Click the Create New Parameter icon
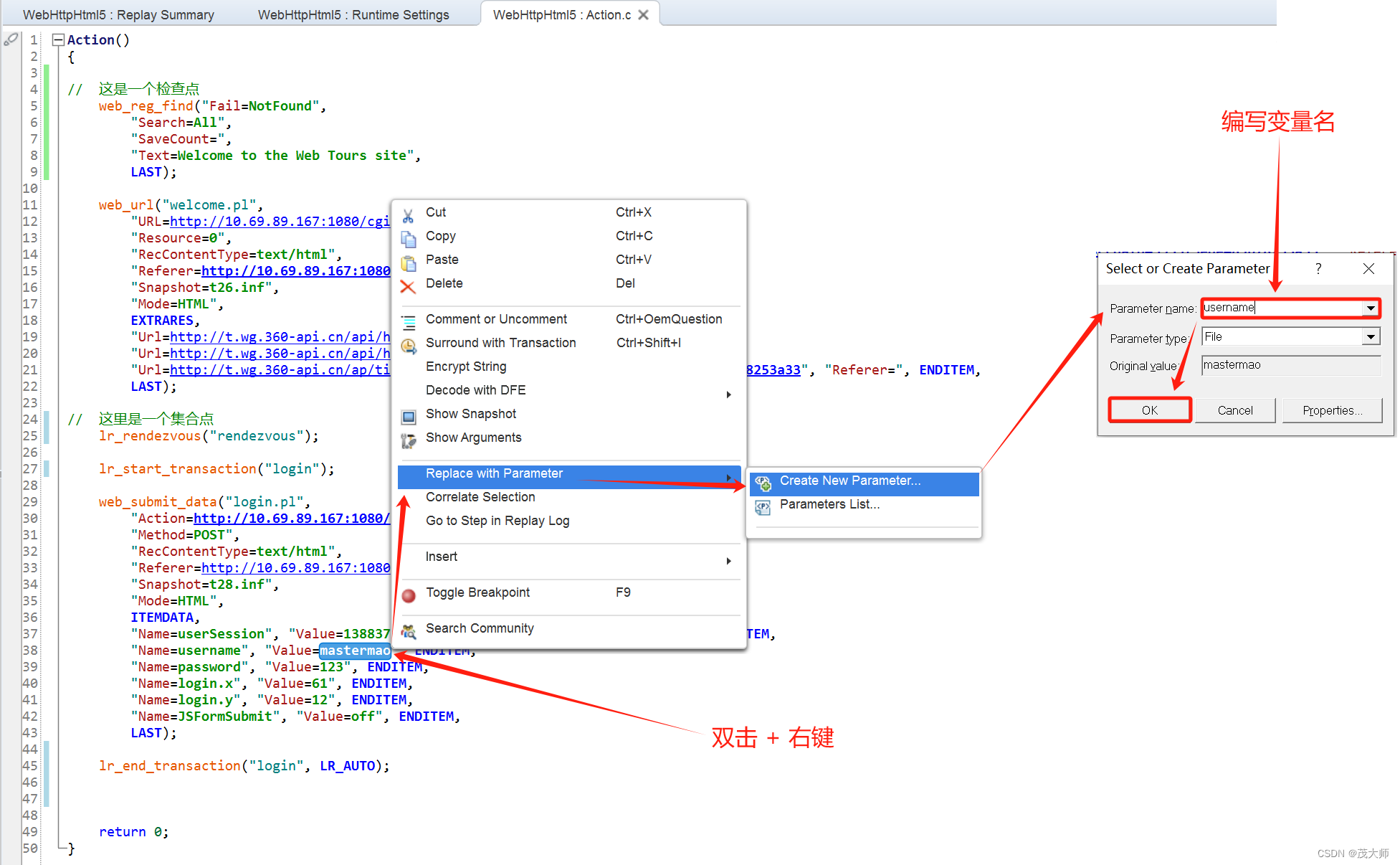Screen dimensions: 1400x865 (x=763, y=481)
